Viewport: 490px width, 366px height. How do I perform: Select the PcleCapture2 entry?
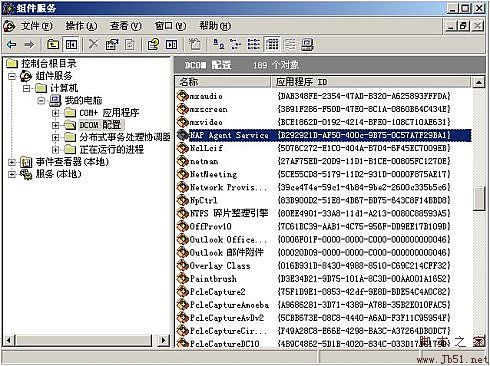click(x=217, y=292)
